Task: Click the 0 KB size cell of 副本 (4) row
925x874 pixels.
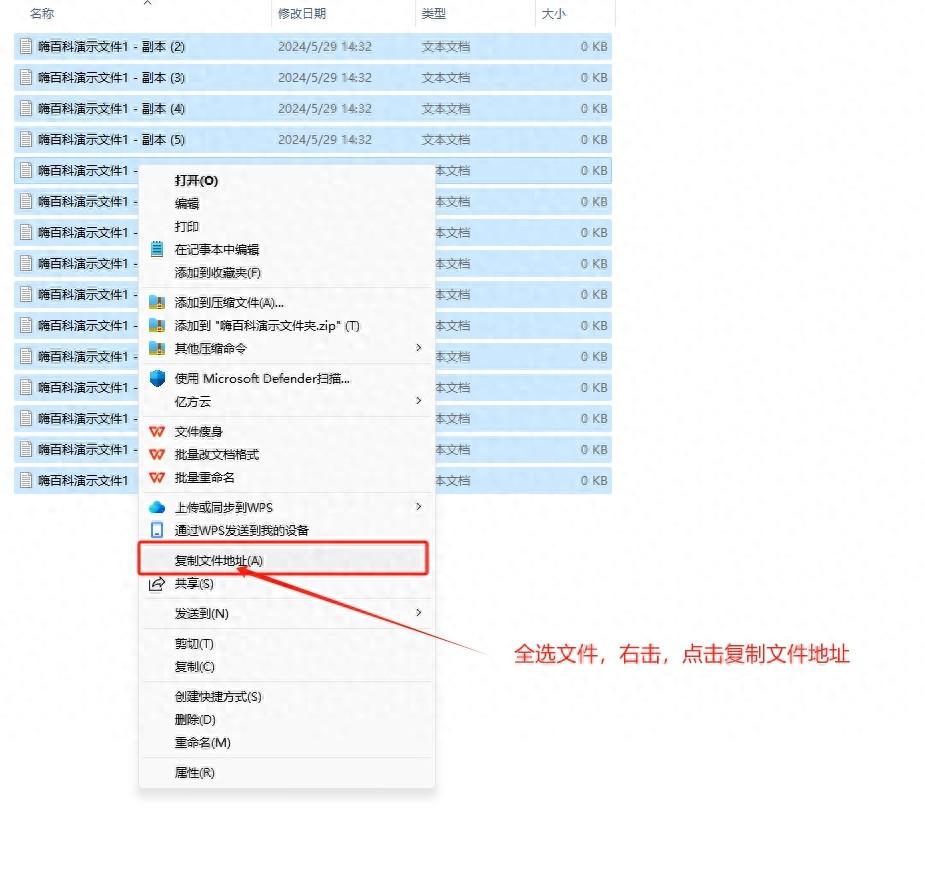Action: 594,109
